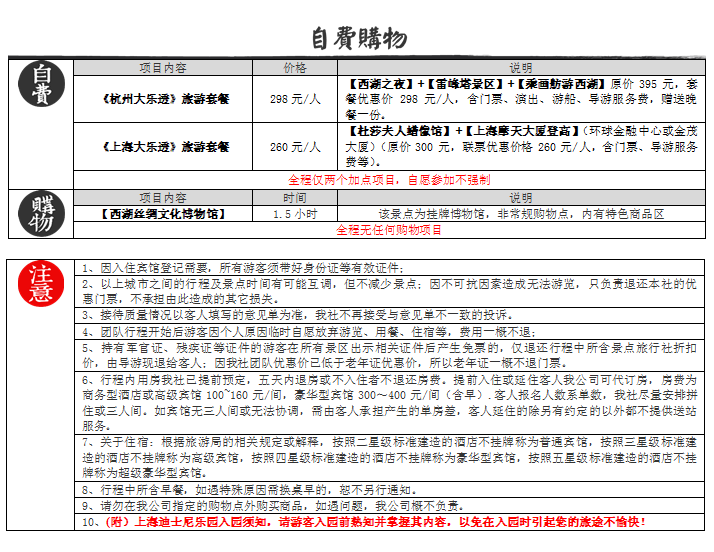The width and height of the screenshot is (714, 552).
Task: Click the black round 自費 badge
Action: 41,84
